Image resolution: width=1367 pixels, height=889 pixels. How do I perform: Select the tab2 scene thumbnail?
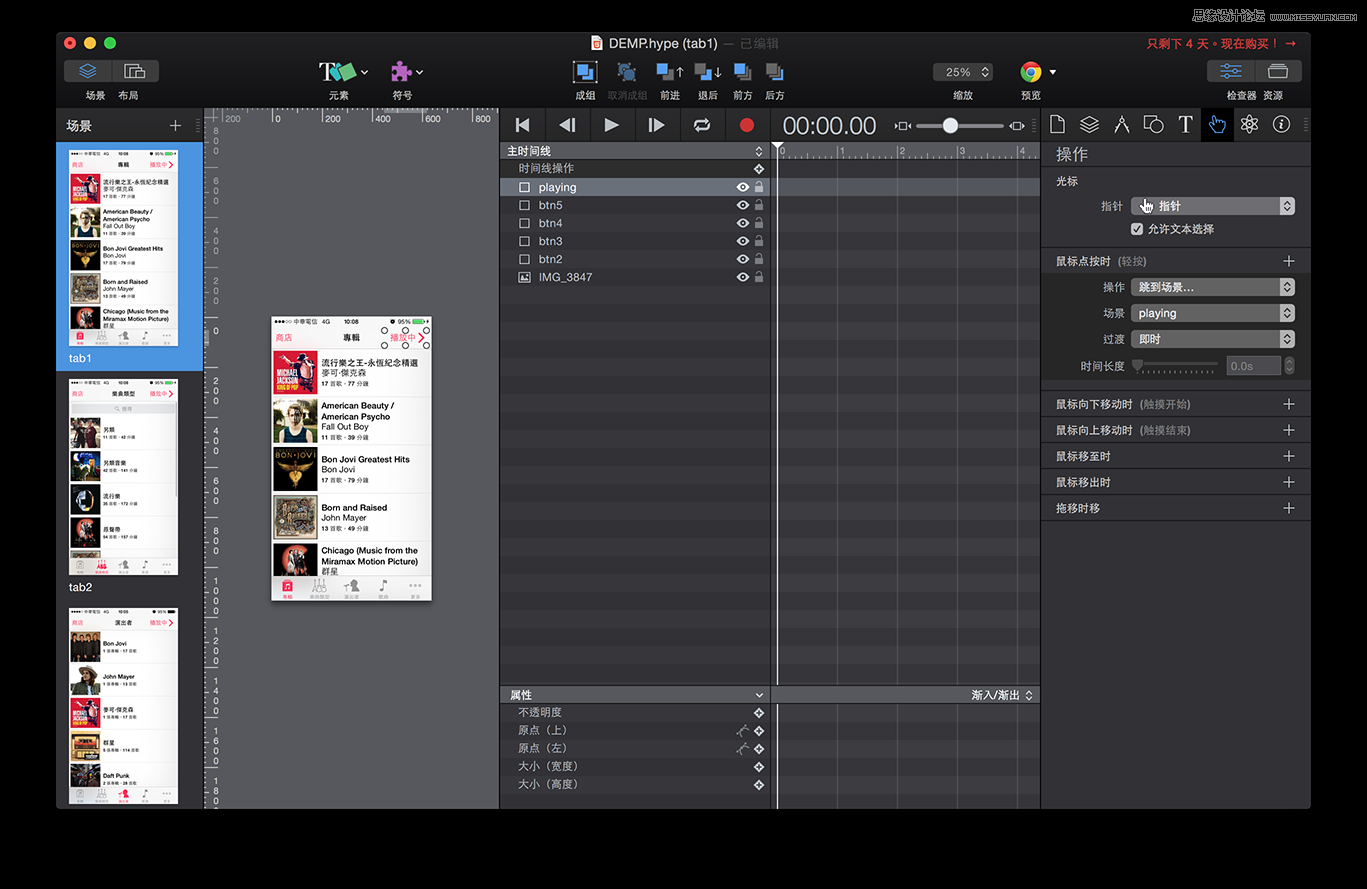(x=124, y=477)
